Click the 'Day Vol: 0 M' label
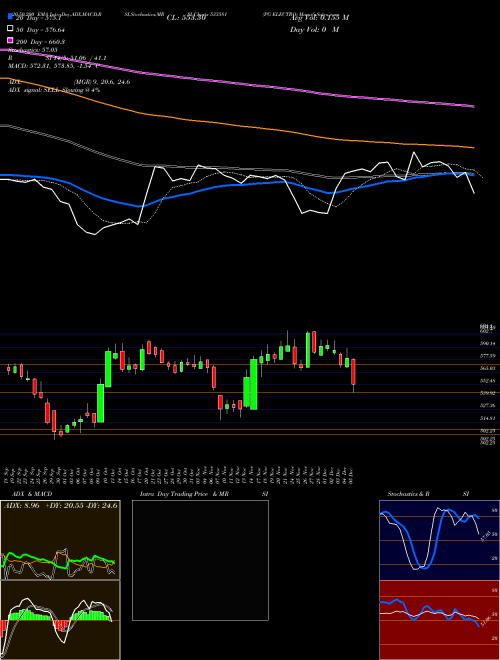Screen dimensions: 500x660 [x=314, y=29]
